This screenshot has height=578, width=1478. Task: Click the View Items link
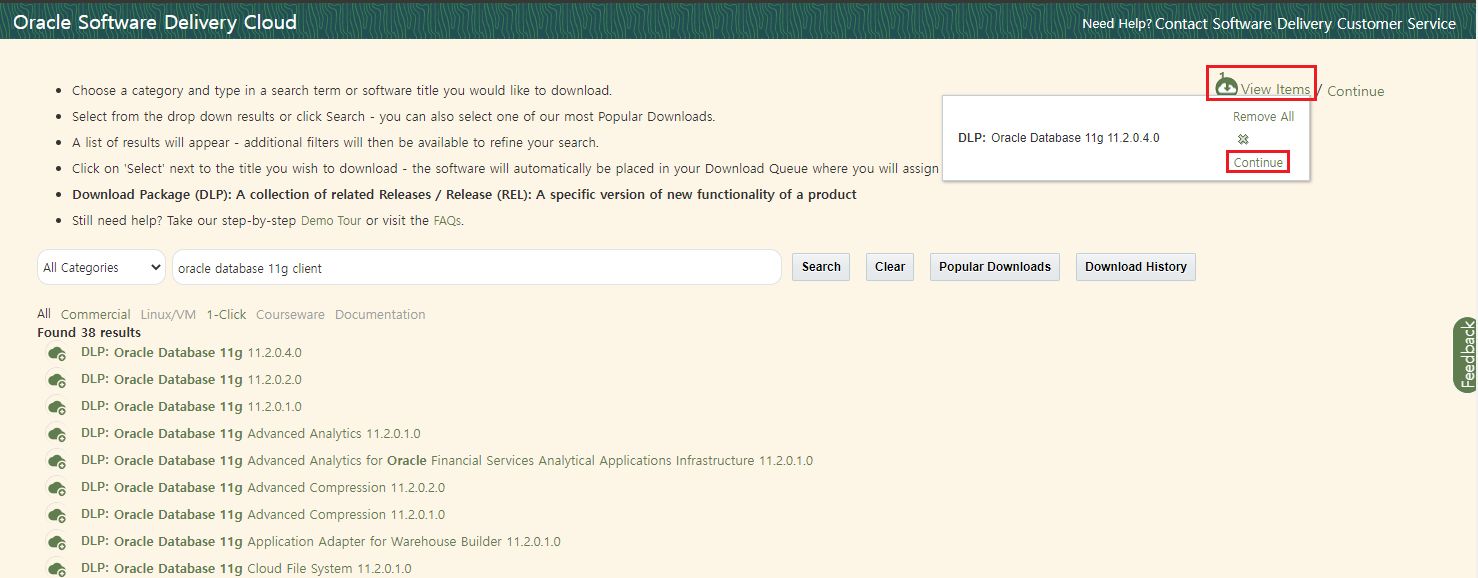pyautogui.click(x=1275, y=90)
